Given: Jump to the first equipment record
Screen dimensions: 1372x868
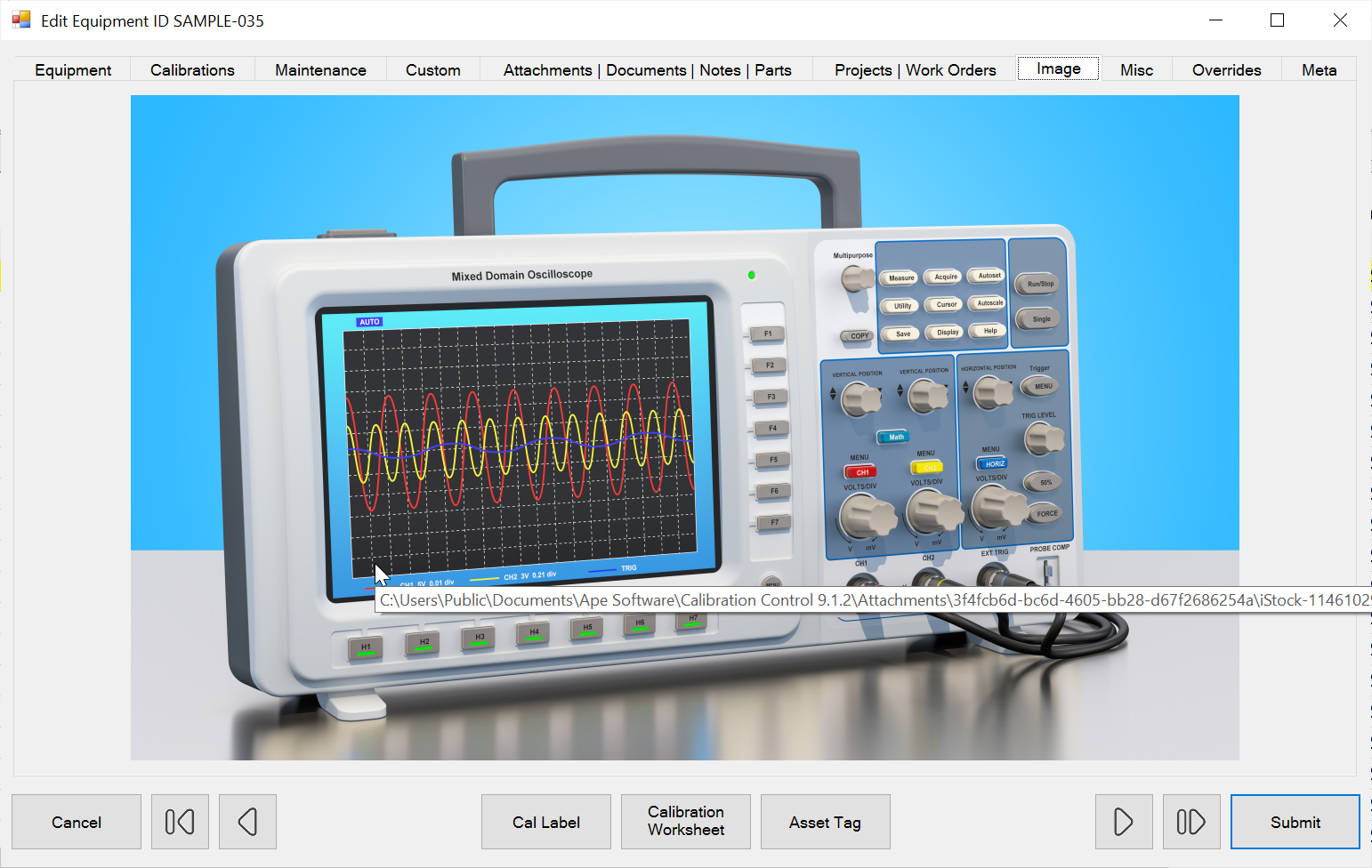Looking at the screenshot, I should pos(180,821).
